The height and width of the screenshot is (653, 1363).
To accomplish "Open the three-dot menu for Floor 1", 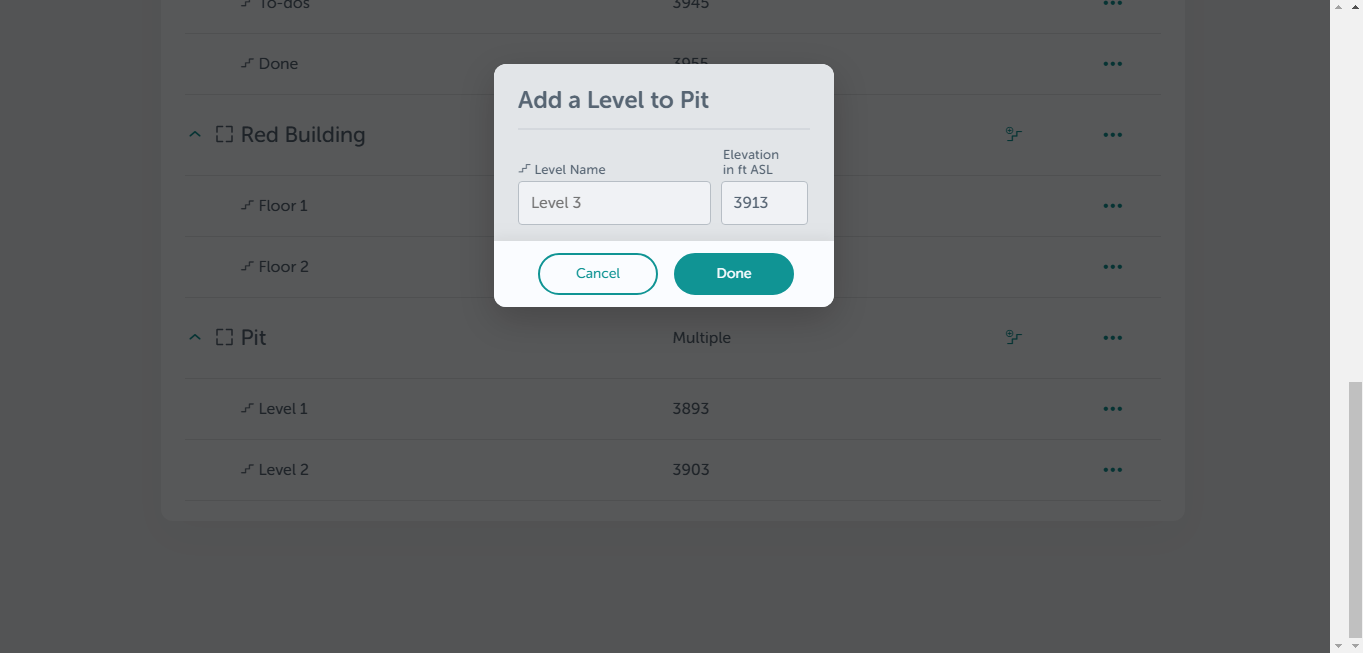I will [1112, 206].
